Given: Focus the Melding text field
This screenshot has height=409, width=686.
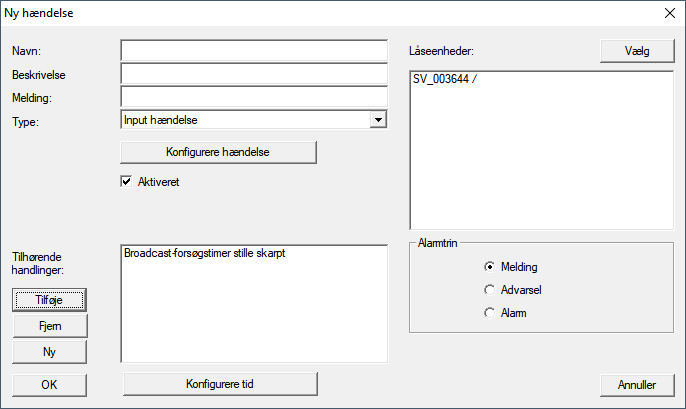Looking at the screenshot, I should pyautogui.click(x=253, y=97).
